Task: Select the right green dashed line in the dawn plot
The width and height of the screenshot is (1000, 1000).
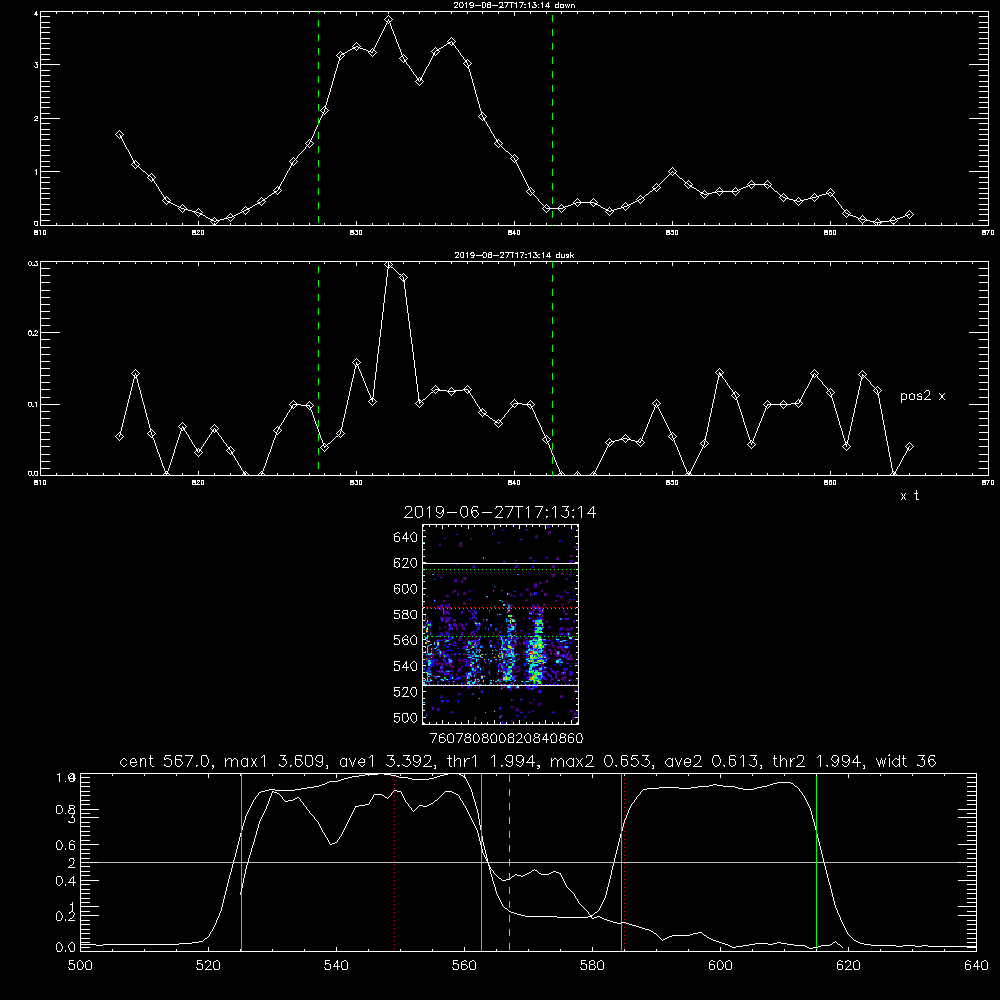Action: pyautogui.click(x=552, y=119)
